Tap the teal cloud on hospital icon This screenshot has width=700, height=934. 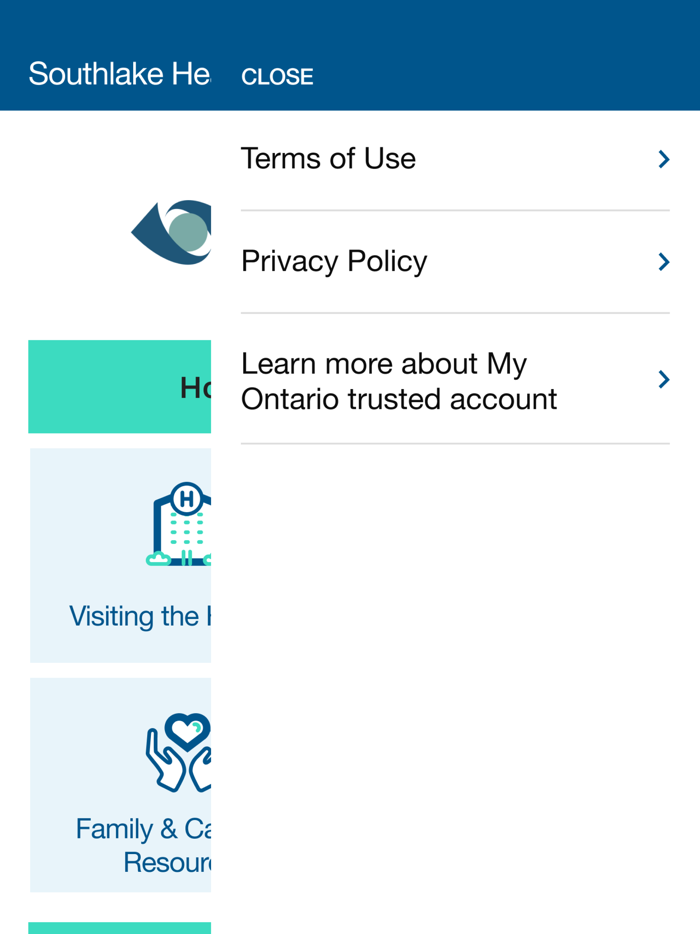(x=158, y=559)
